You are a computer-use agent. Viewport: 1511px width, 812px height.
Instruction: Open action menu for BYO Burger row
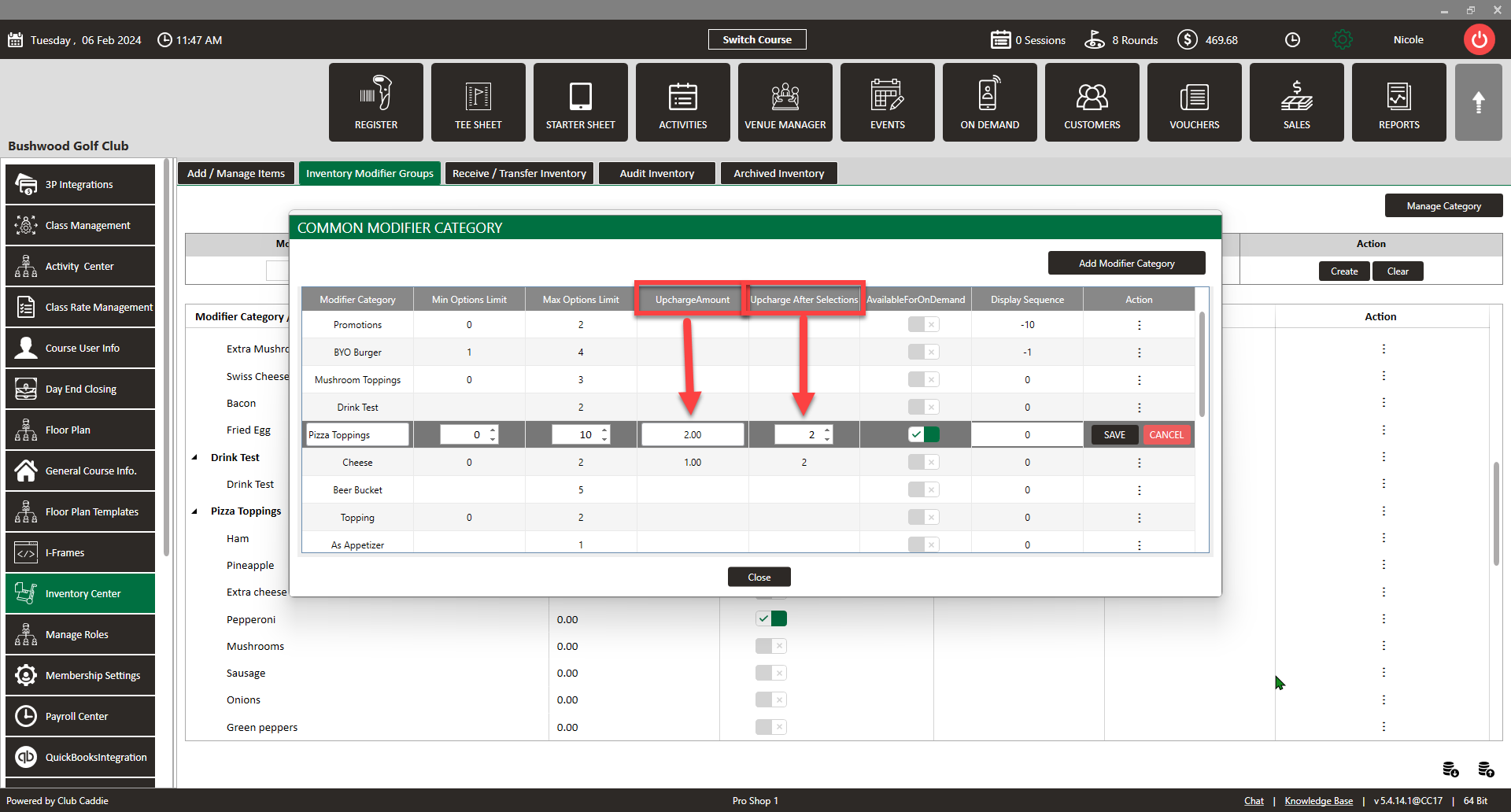(1139, 352)
